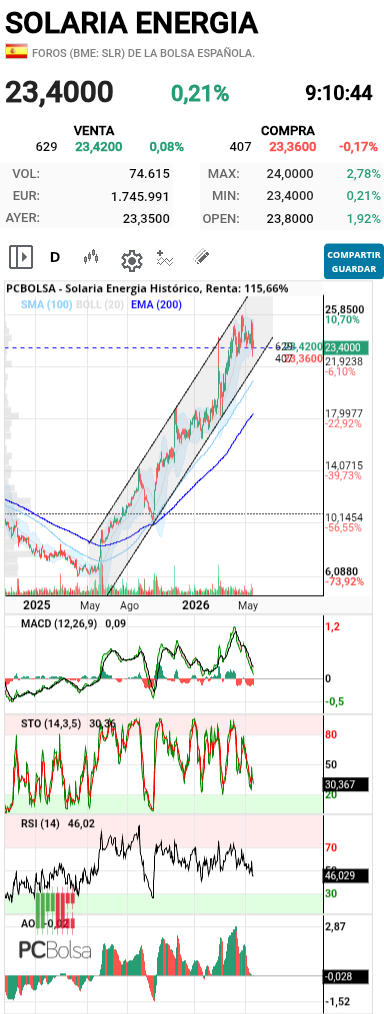Click the 17,9977 price axis label
384x1014 pixels.
(345, 413)
